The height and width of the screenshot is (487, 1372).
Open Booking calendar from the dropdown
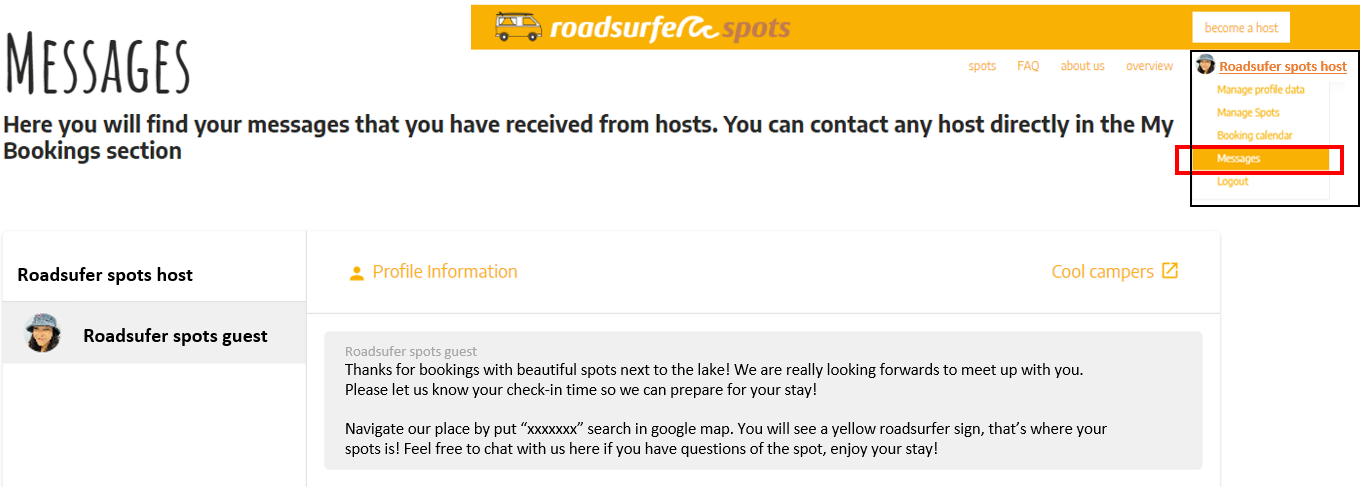1254,136
